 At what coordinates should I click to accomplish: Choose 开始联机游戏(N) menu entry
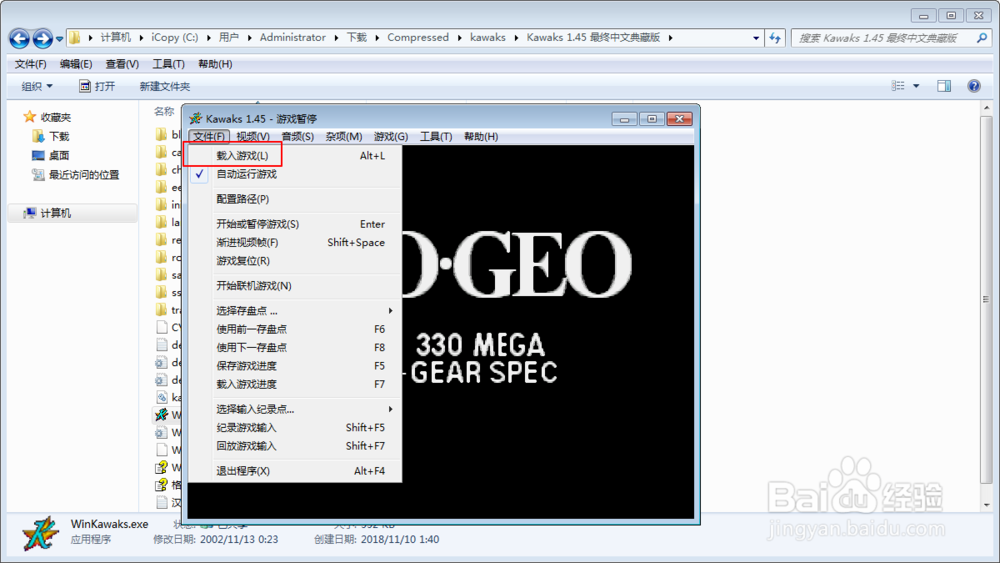pyautogui.click(x=294, y=286)
